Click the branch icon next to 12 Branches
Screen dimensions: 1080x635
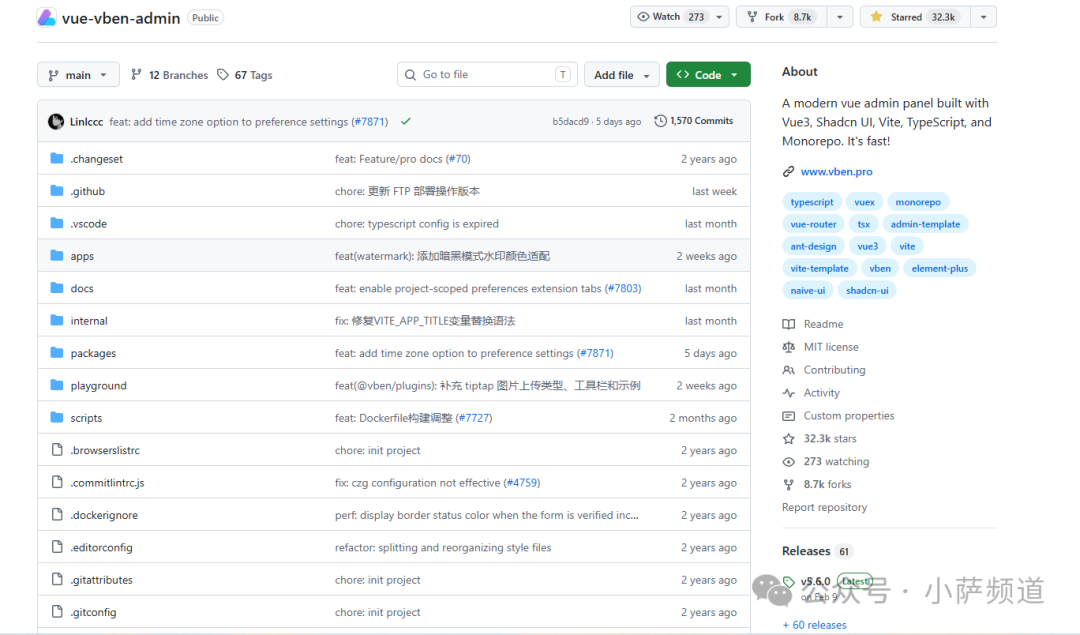136,74
